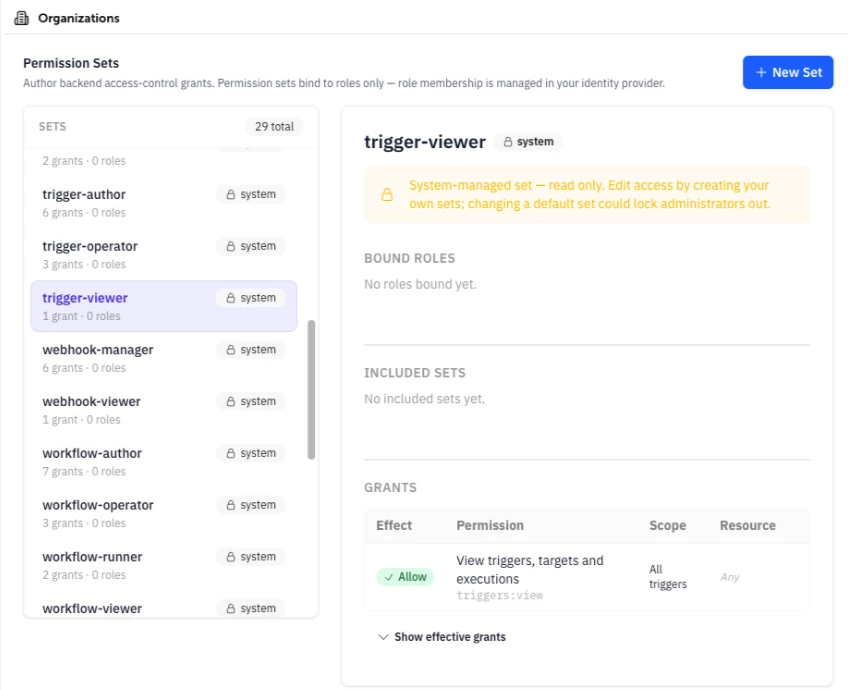Click the Permission Sets page heading
Screen dimensions: 848x690
pos(71,63)
